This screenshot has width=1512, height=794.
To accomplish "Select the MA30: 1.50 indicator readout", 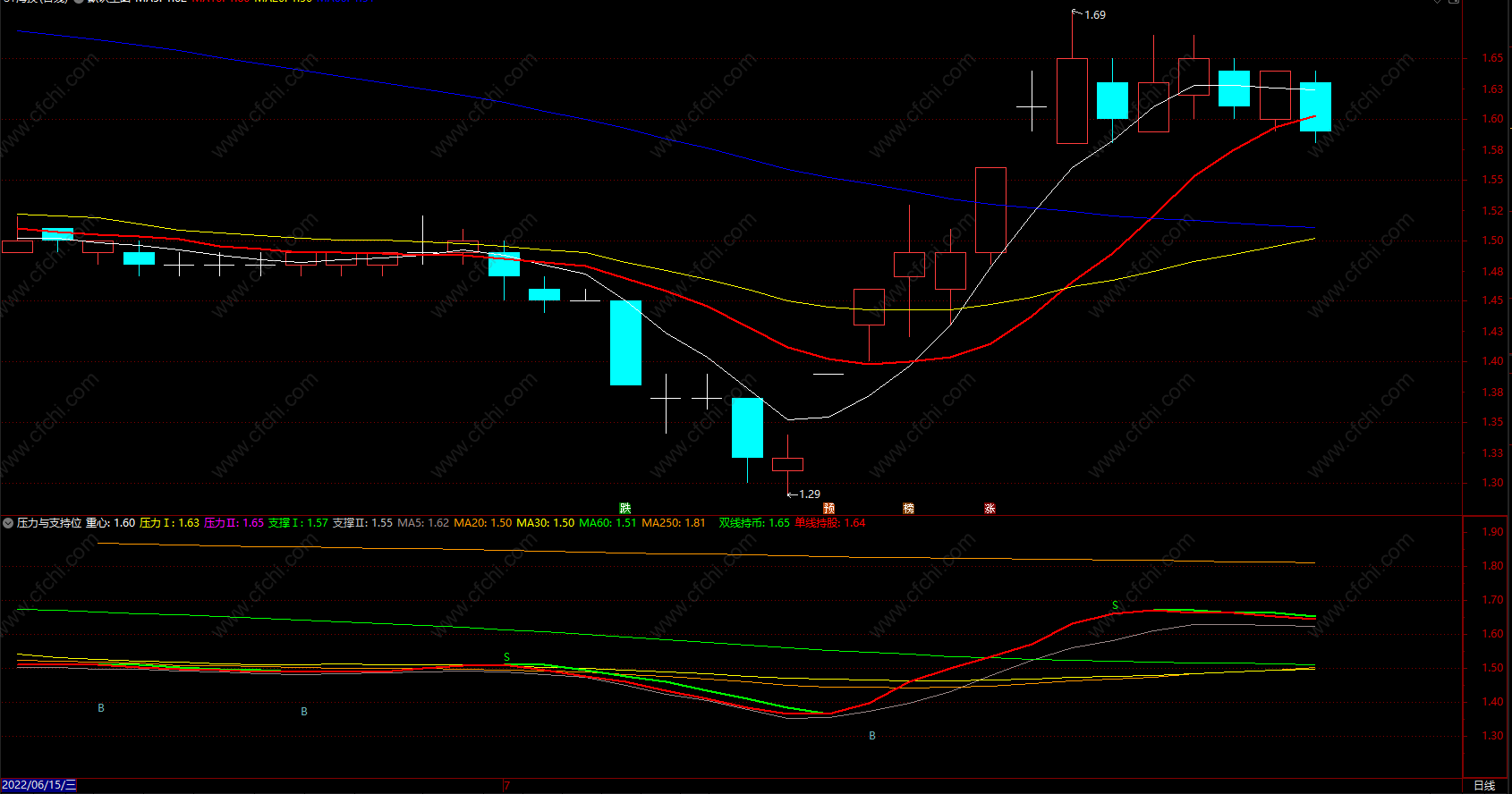I will tap(546, 523).
